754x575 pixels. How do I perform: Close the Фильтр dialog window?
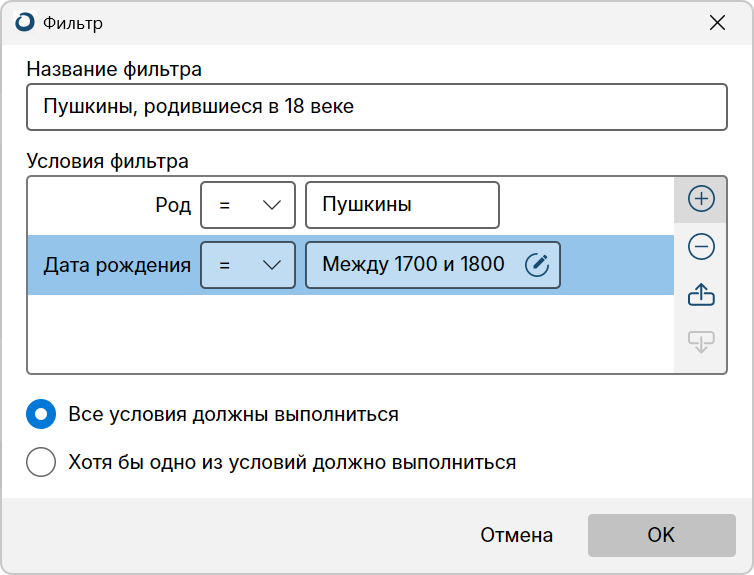[x=717, y=23]
